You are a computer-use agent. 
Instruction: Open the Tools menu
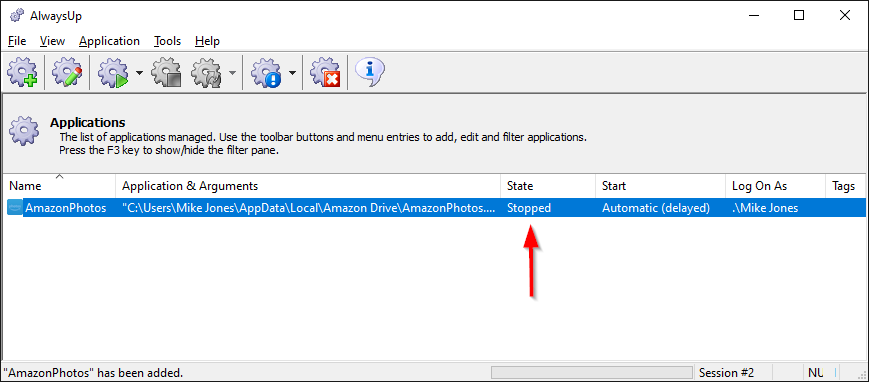pos(167,41)
